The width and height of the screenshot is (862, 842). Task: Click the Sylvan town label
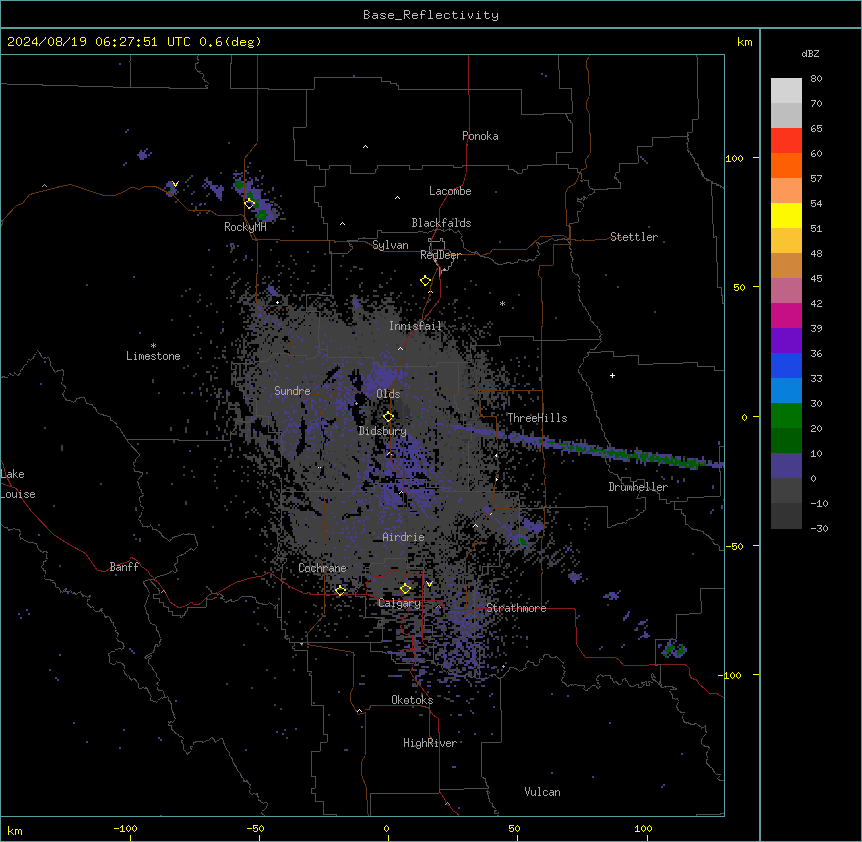390,245
